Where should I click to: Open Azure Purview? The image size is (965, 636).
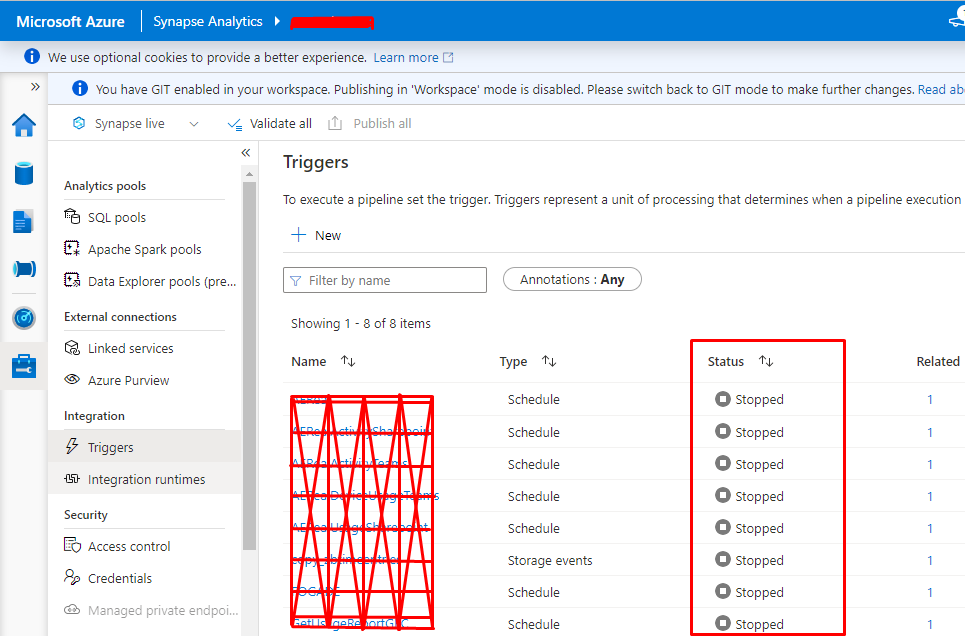(x=129, y=380)
